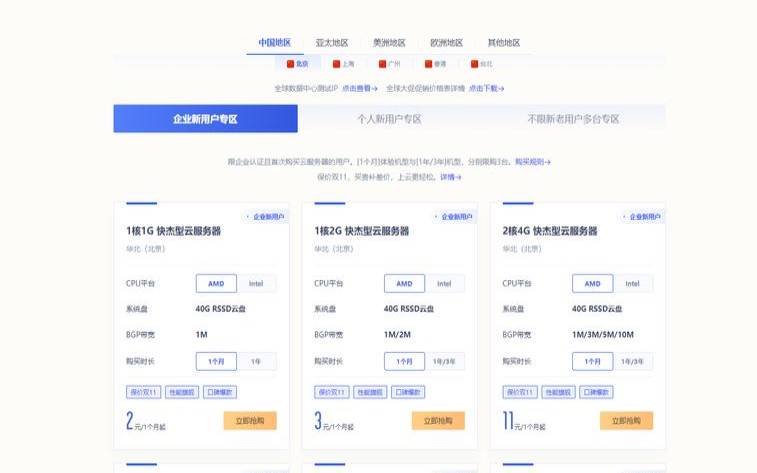Switch to the 欧洲地区 region tab
757x473 pixels.
point(447,42)
